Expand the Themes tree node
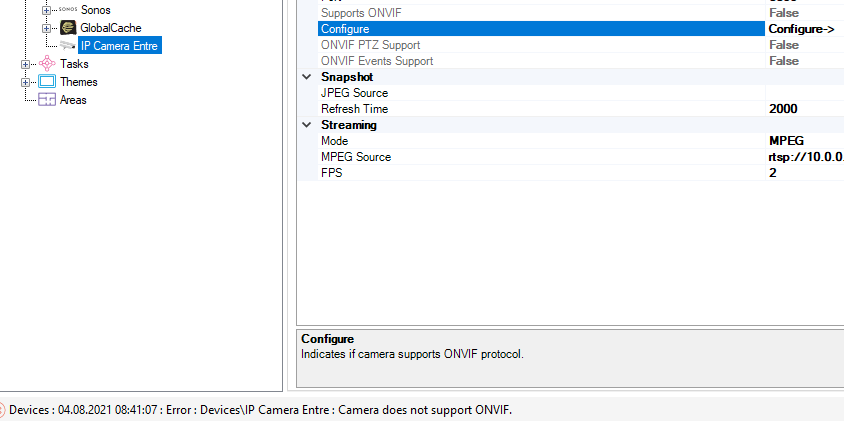844x421 pixels. pyautogui.click(x=25, y=82)
